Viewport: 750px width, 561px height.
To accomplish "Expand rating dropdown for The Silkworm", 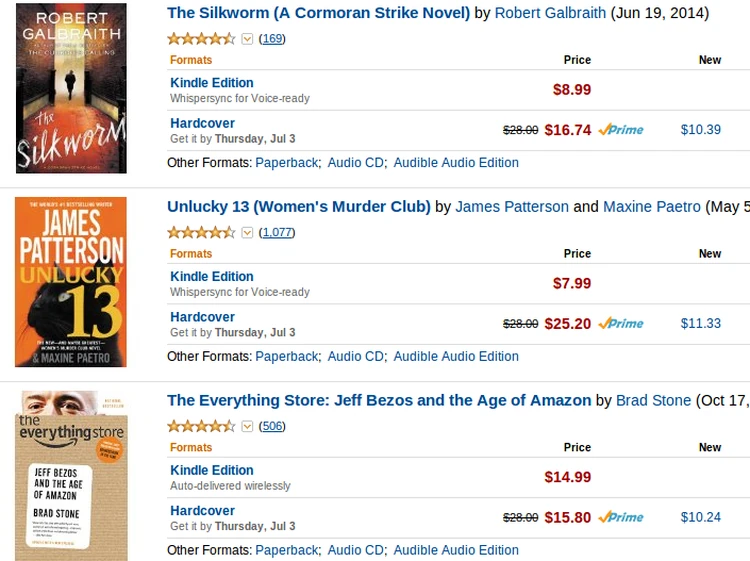I will click(247, 39).
